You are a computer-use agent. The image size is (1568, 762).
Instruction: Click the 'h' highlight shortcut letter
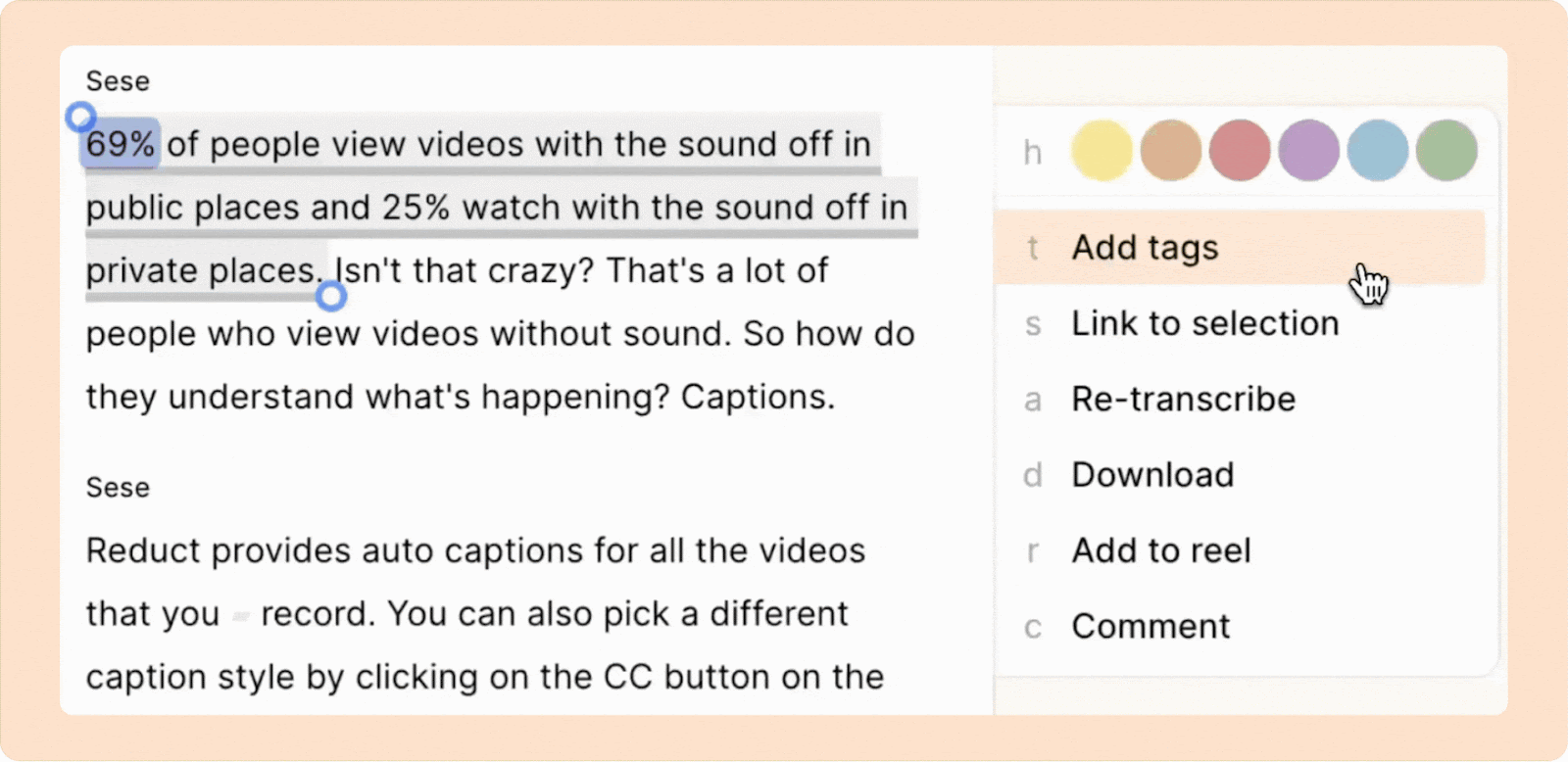tap(1032, 153)
